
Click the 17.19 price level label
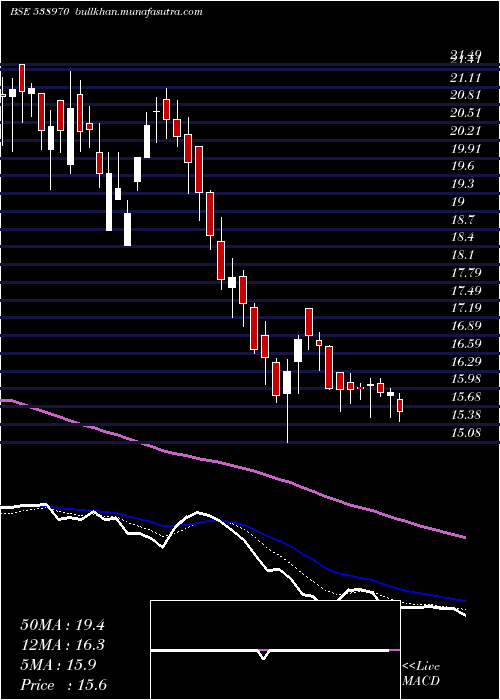click(x=465, y=308)
